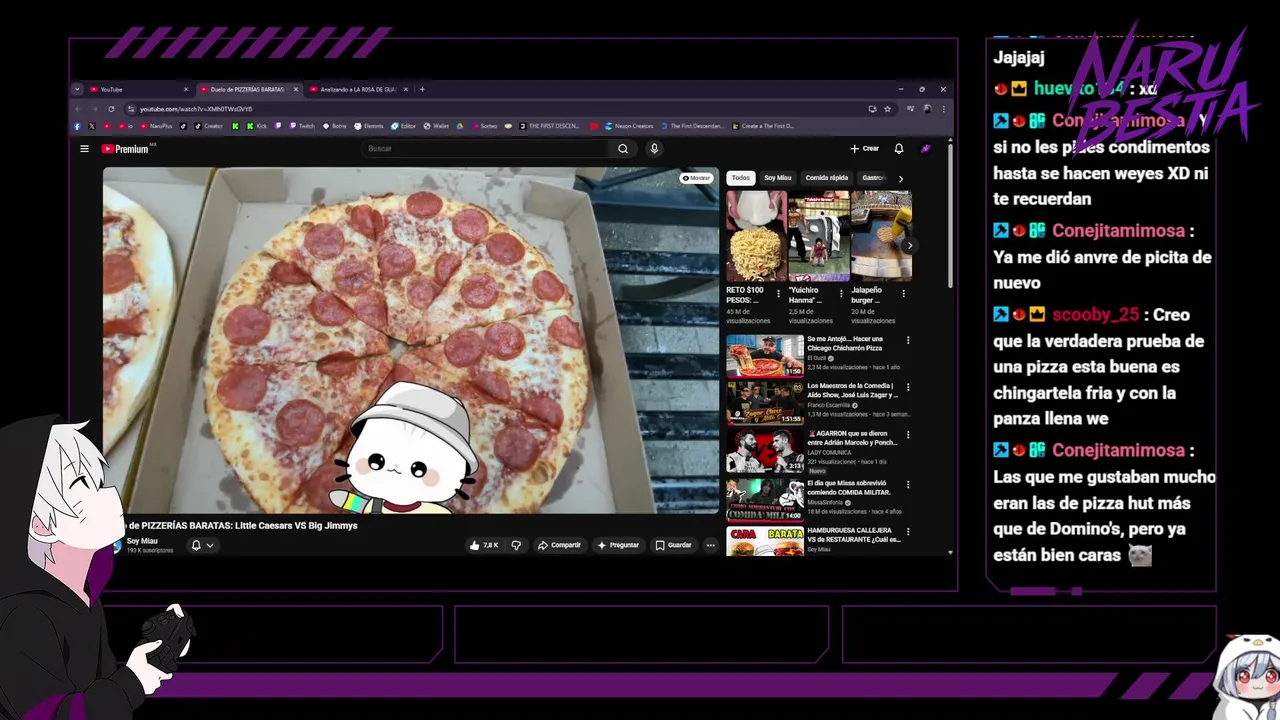Reload the page in the browser
This screenshot has height=720, width=1280.
point(111,108)
